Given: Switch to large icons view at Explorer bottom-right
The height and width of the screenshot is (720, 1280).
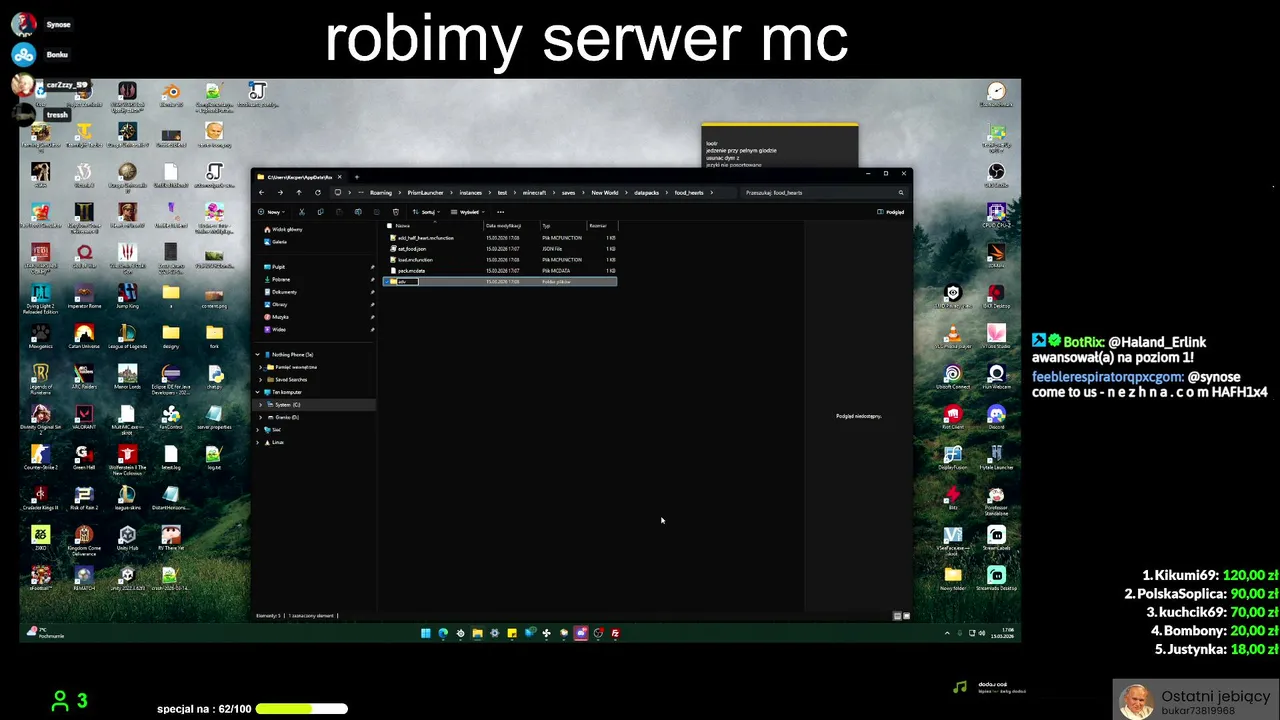Looking at the screenshot, I should coord(906,616).
